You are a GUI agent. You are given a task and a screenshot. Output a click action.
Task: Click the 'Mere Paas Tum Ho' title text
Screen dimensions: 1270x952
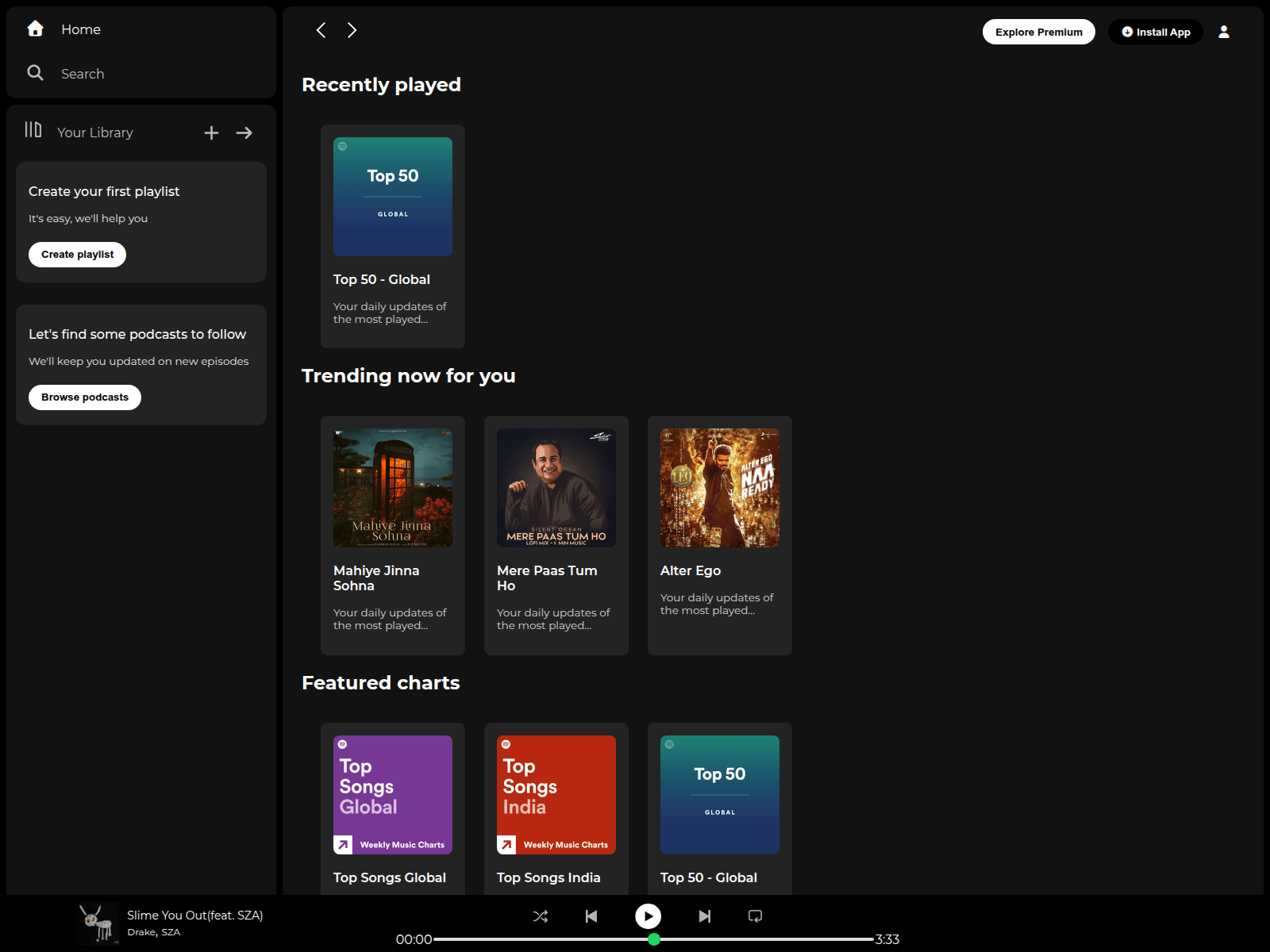pyautogui.click(x=547, y=578)
